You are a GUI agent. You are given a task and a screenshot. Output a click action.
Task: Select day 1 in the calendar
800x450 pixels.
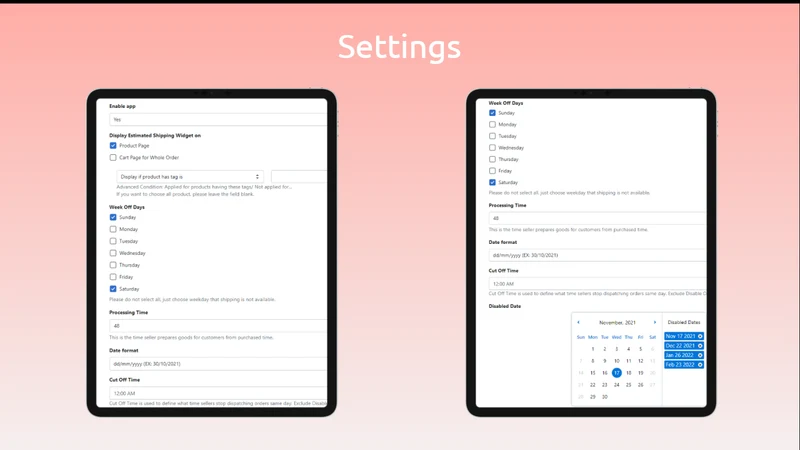click(x=593, y=349)
